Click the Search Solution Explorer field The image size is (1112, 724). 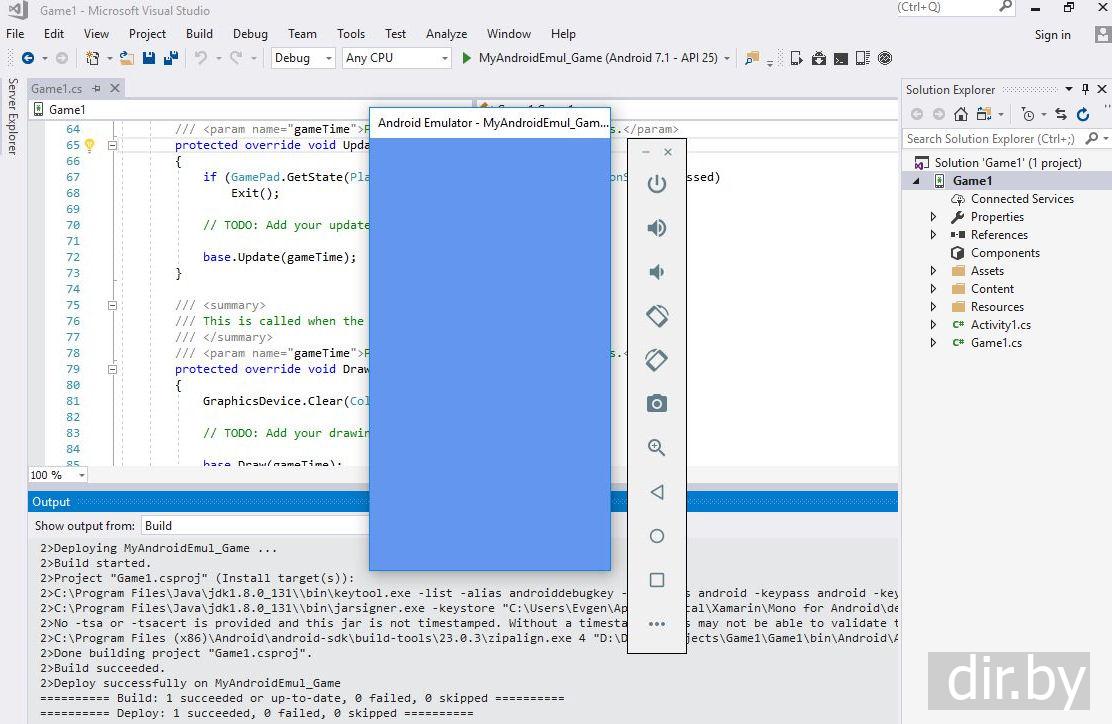click(992, 139)
